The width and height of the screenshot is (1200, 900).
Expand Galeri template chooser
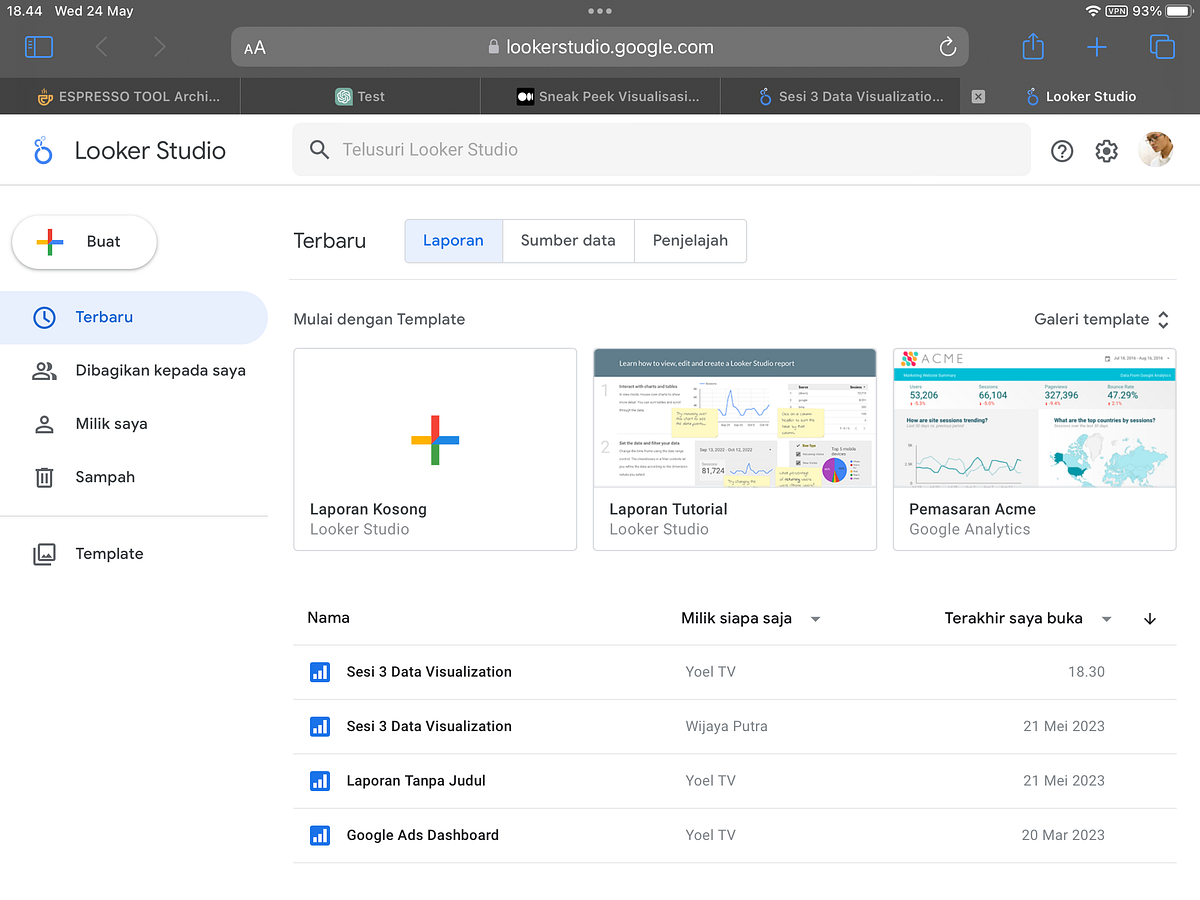pos(1102,320)
